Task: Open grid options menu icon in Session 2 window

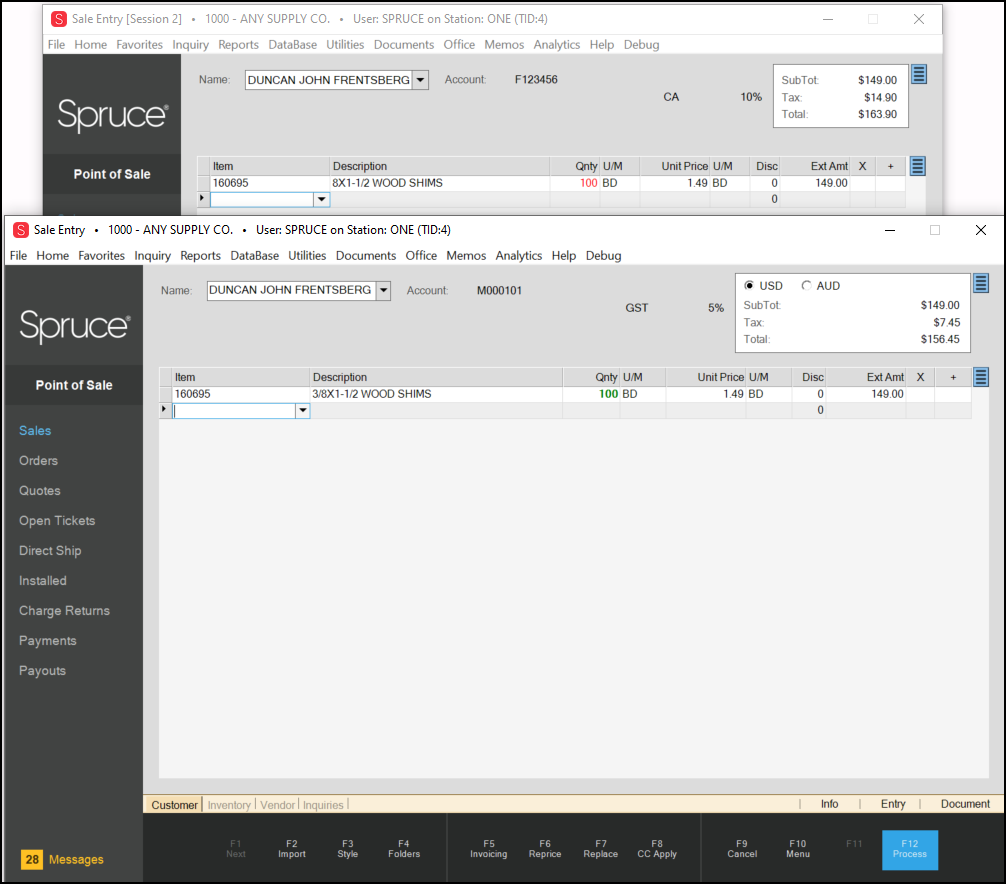Action: coord(917,166)
